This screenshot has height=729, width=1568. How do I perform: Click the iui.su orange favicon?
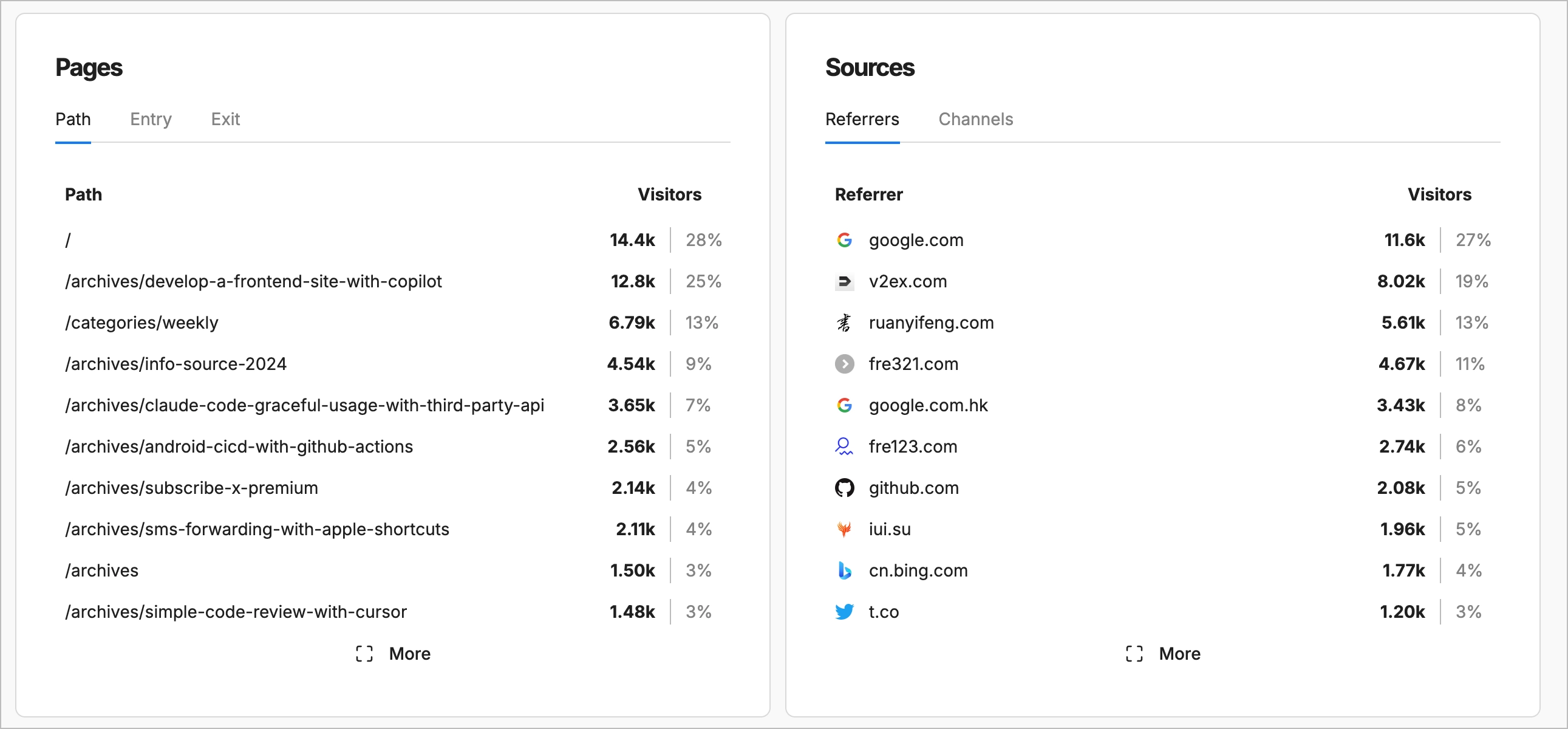(844, 529)
